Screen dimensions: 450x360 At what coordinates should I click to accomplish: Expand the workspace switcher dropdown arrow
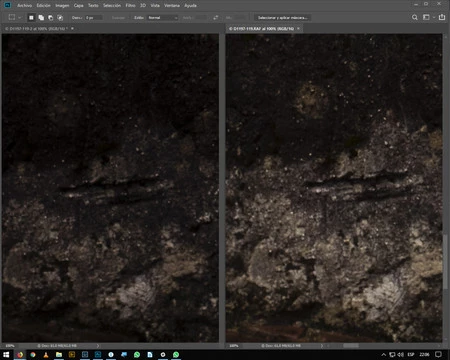pos(434,17)
